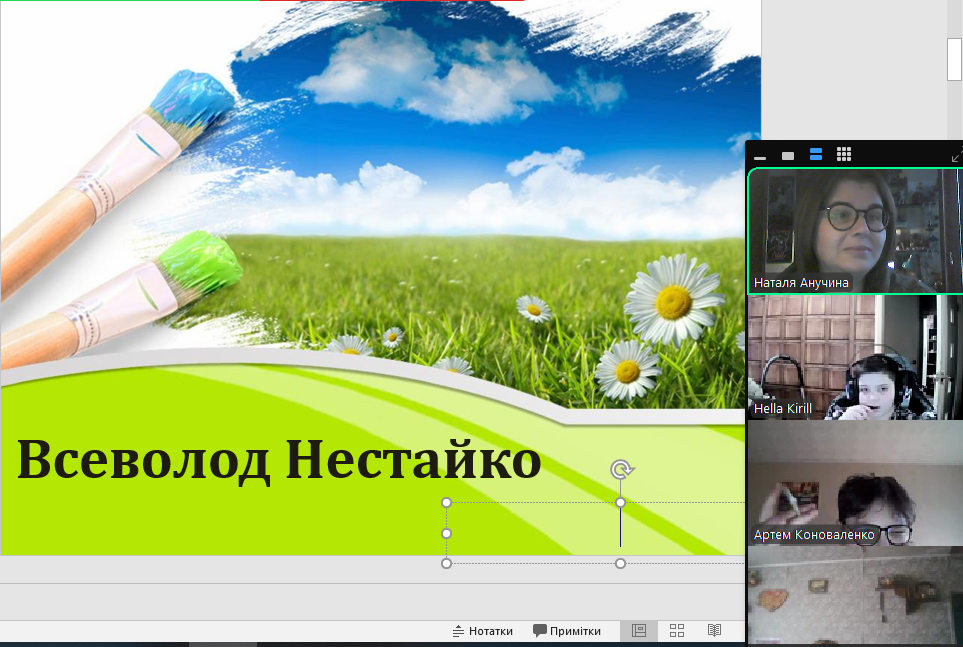Select the Zoom multi-thumbnail strip view
This screenshot has width=963, height=647.
pyautogui.click(x=816, y=154)
